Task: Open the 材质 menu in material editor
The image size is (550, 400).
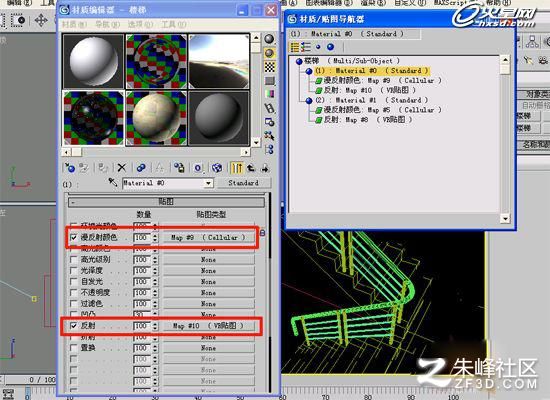Action: click(74, 24)
